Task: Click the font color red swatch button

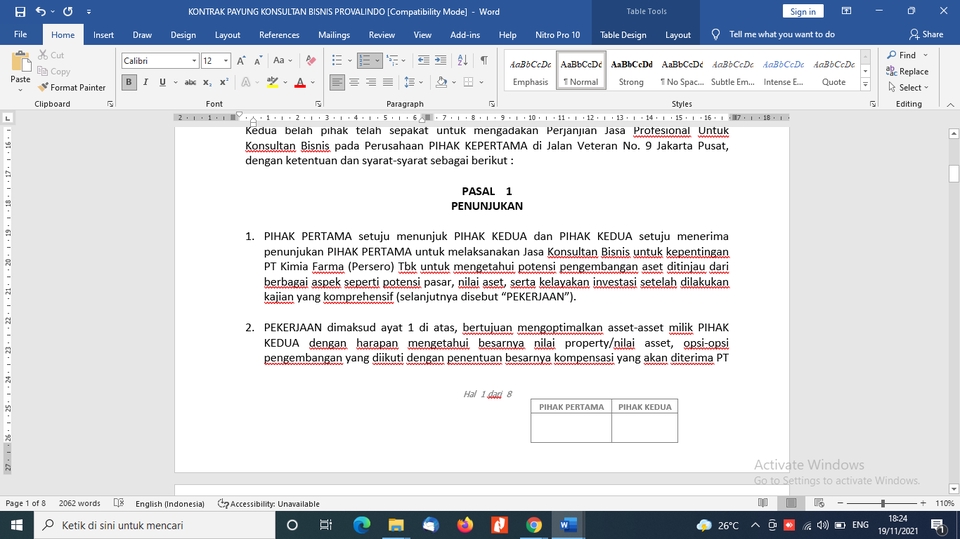Action: (300, 82)
